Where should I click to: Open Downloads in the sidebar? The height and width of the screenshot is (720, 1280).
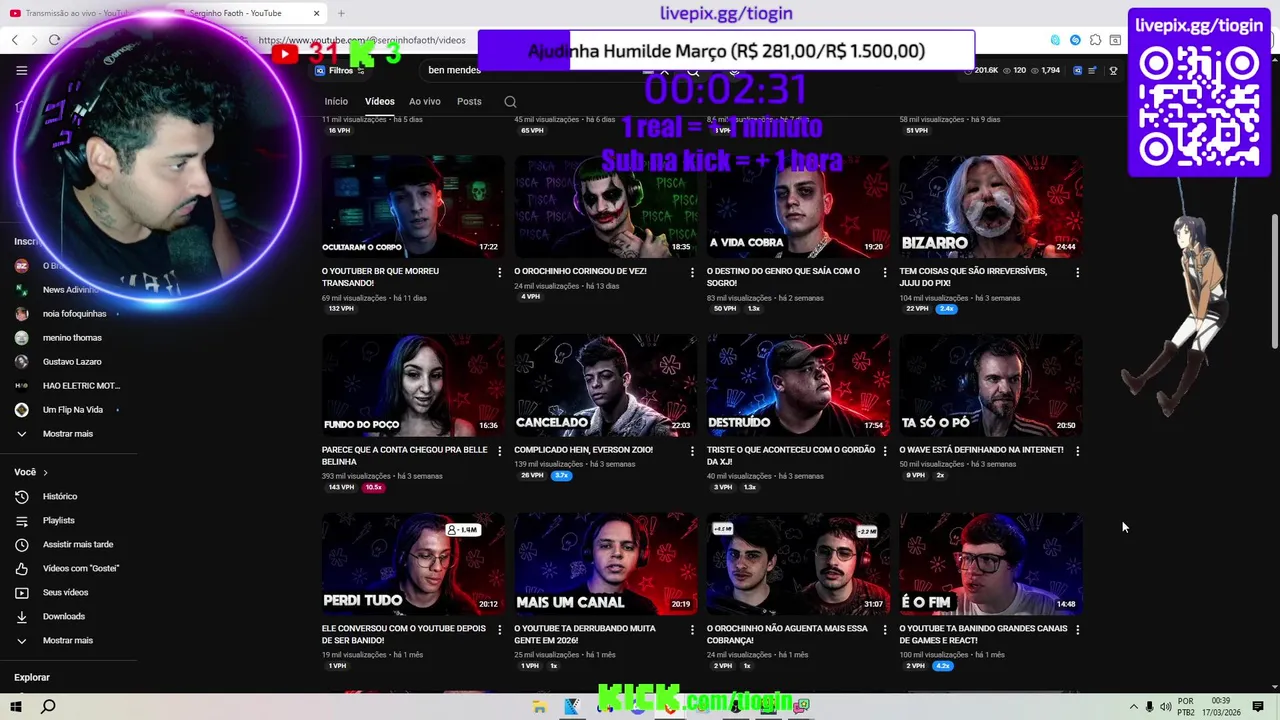click(x=63, y=617)
